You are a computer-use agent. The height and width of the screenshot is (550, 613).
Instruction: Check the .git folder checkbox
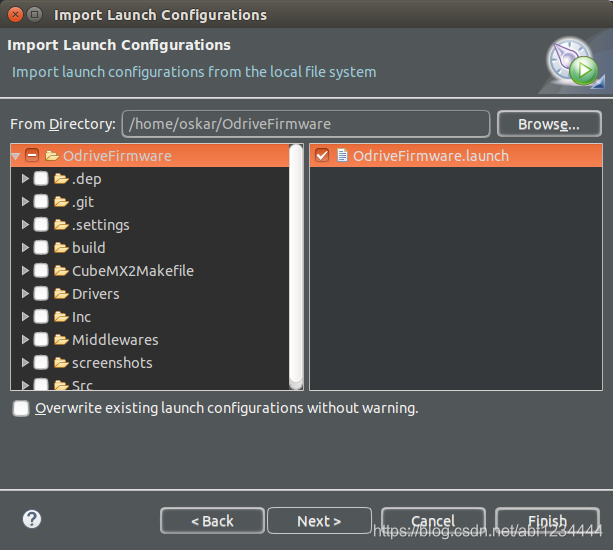pyautogui.click(x=41, y=202)
